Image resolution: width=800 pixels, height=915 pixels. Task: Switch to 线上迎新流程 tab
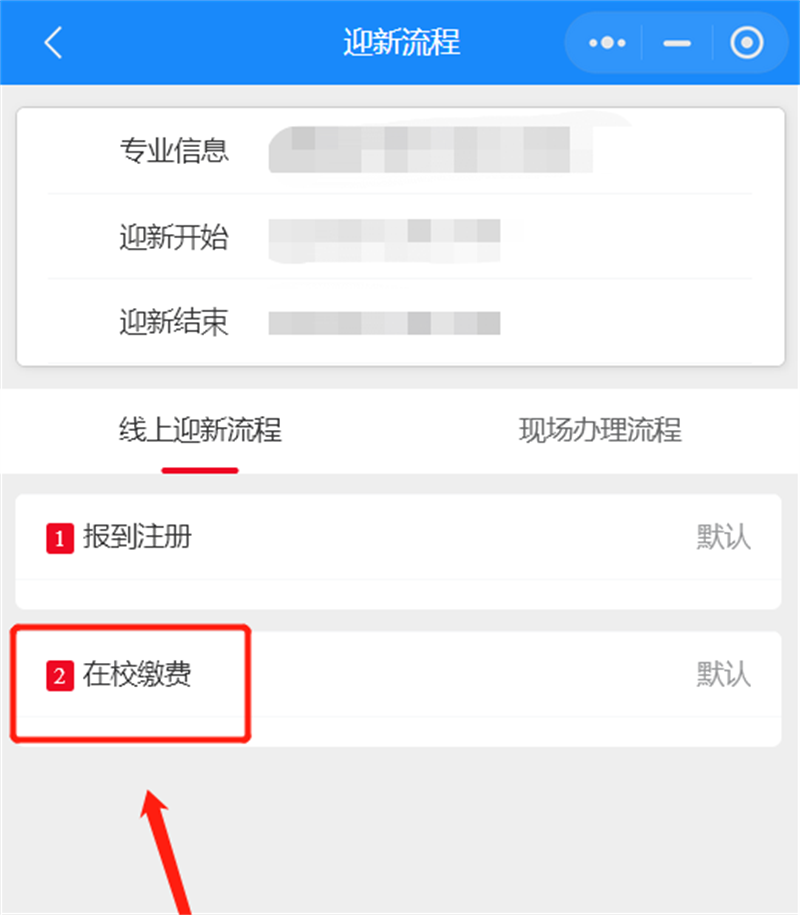(x=200, y=430)
